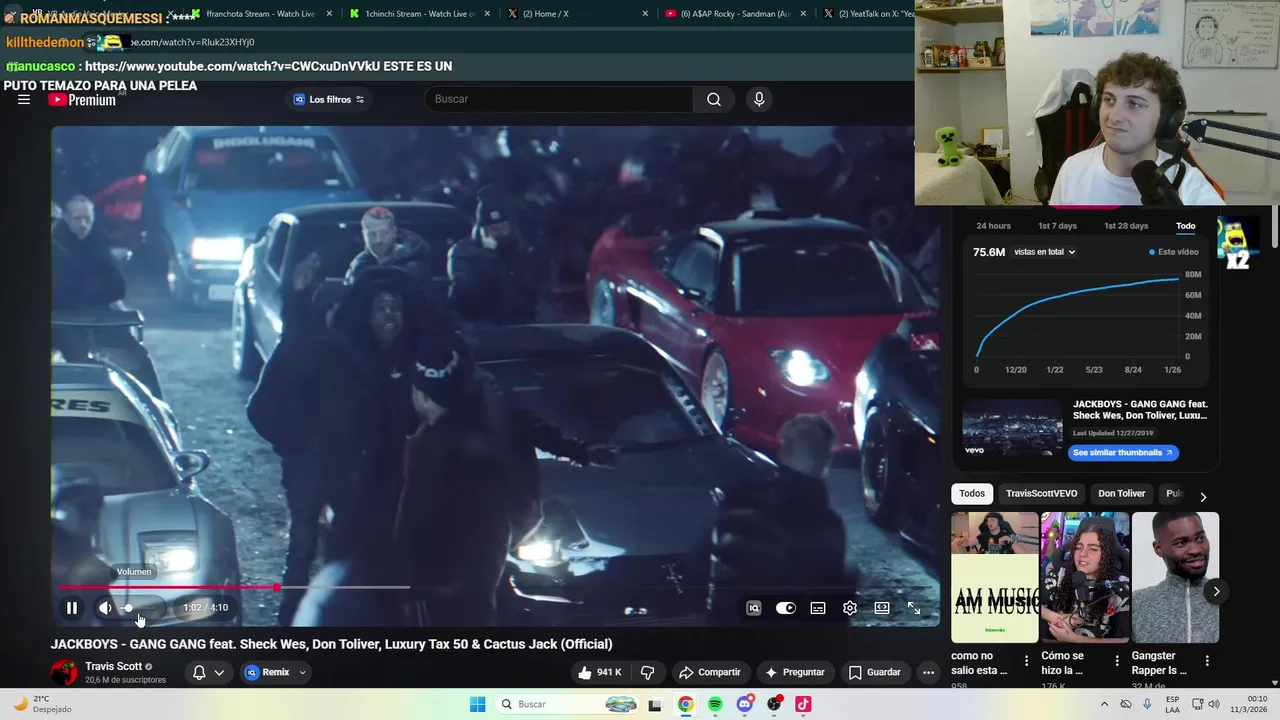Open options for 'Cómo se hizo la' short
Image resolution: width=1280 pixels, height=720 pixels.
(x=1117, y=661)
